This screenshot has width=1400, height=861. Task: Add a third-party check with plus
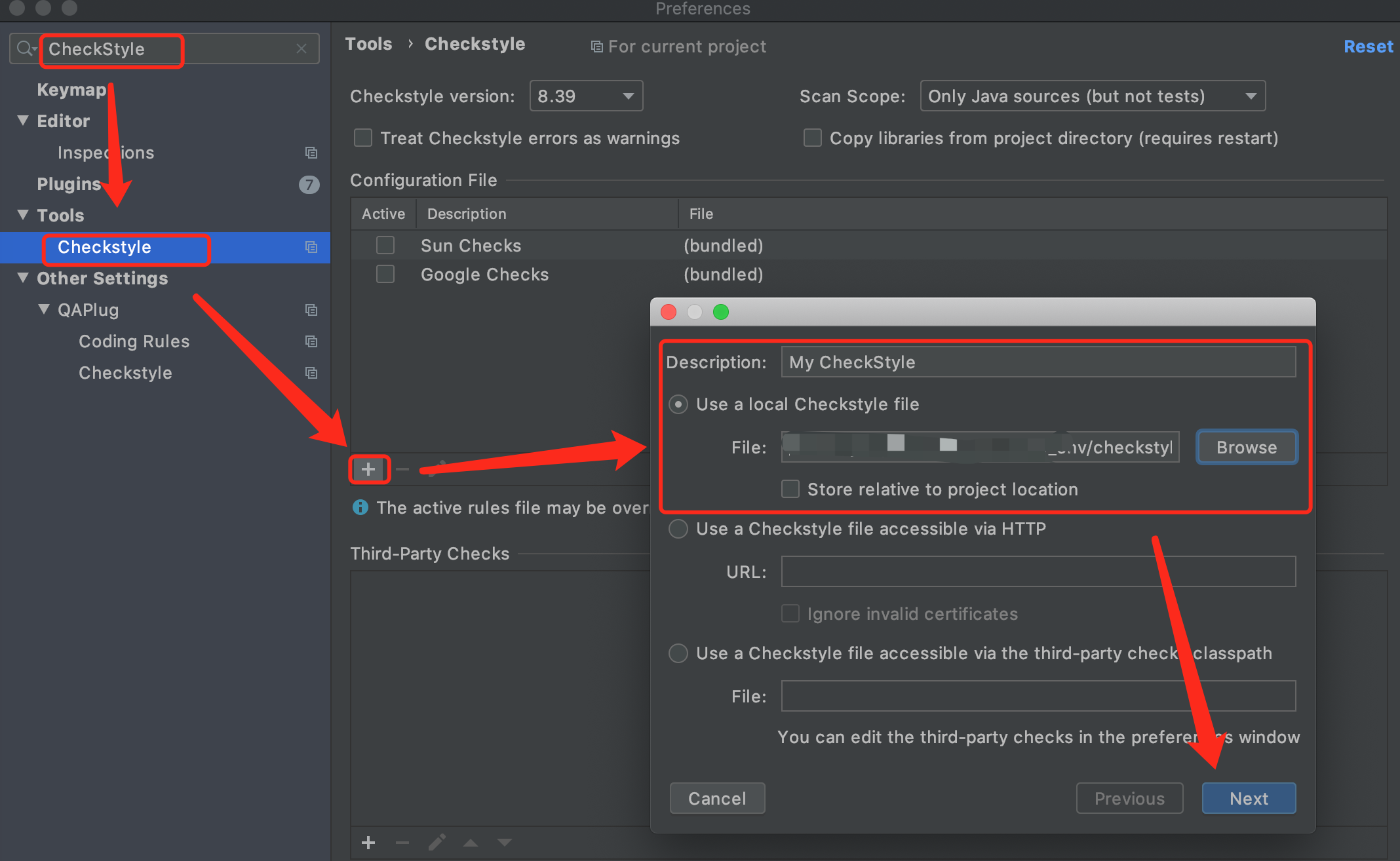pyautogui.click(x=368, y=843)
